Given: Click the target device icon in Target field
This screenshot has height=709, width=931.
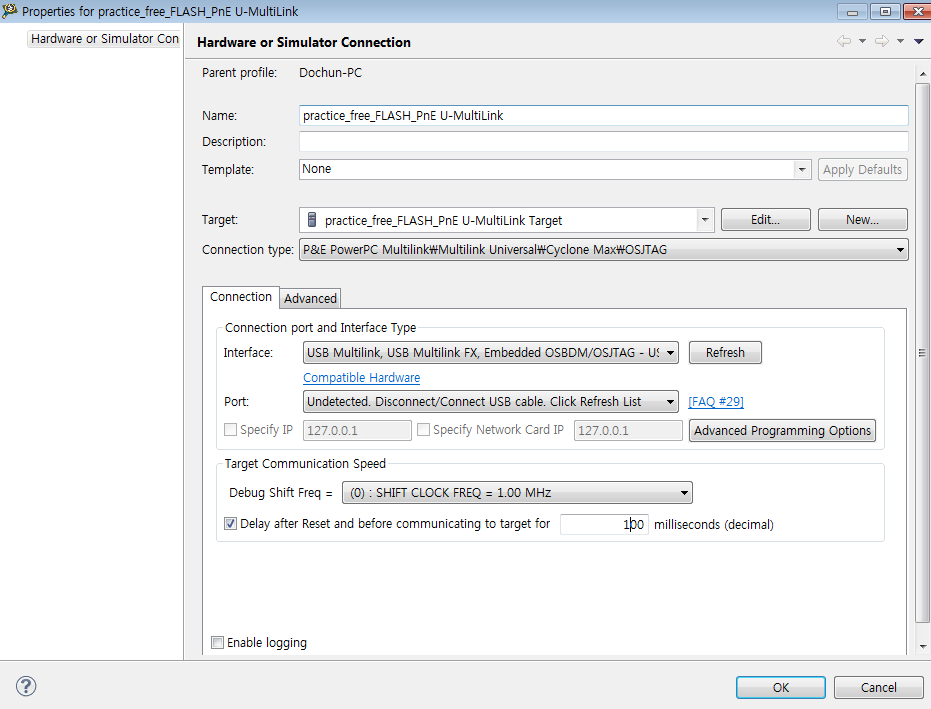Looking at the screenshot, I should (312, 220).
